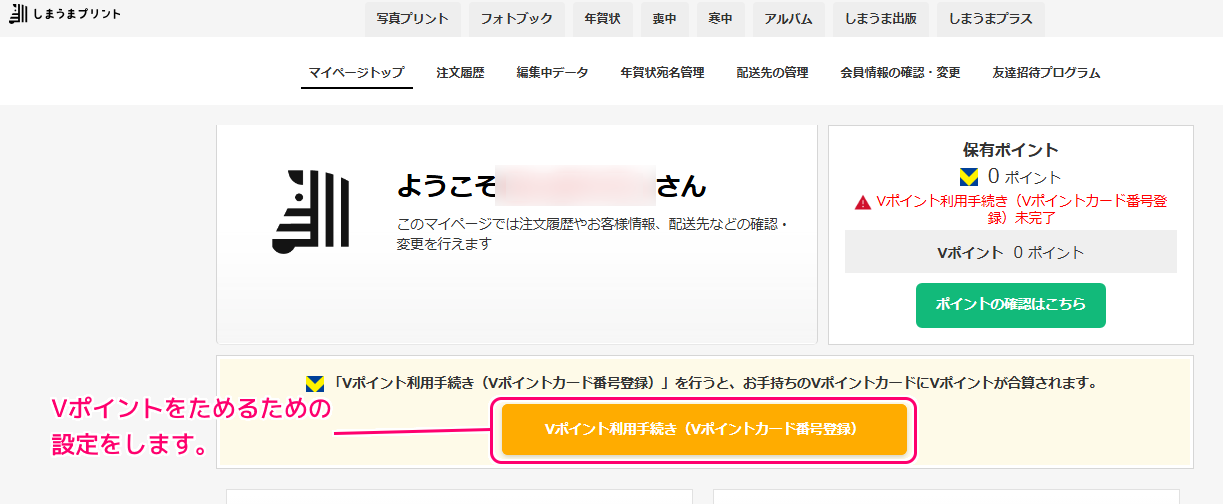Click the しまうまプリント logo in header
The height and width of the screenshot is (504, 1223).
64,14
